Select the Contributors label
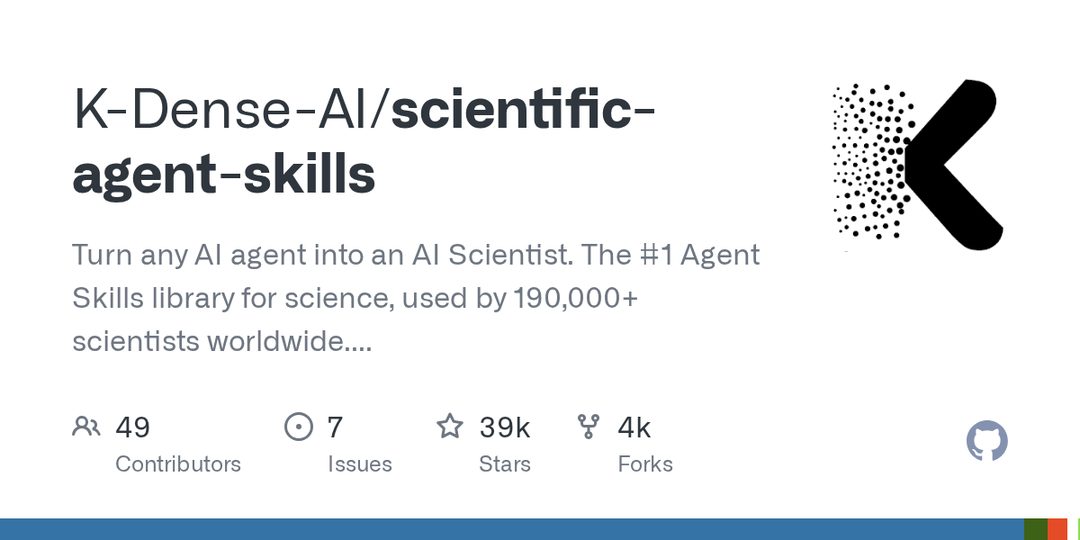The width and height of the screenshot is (1080, 540). point(178,464)
